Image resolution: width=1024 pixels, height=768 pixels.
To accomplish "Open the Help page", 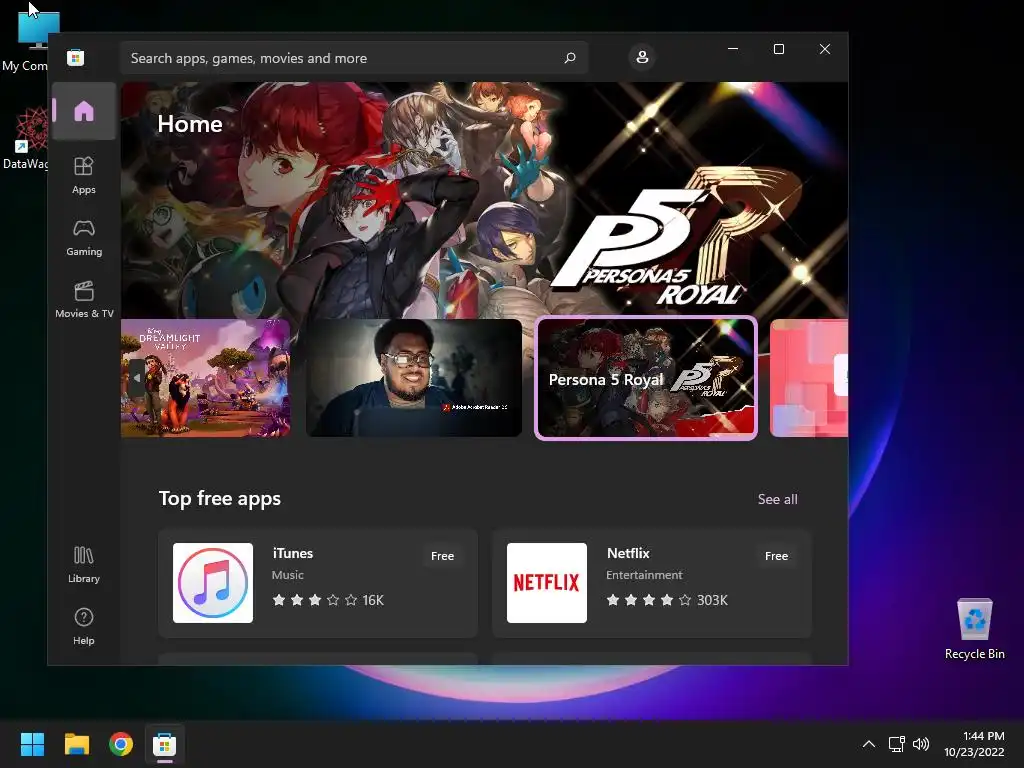I will [x=84, y=626].
